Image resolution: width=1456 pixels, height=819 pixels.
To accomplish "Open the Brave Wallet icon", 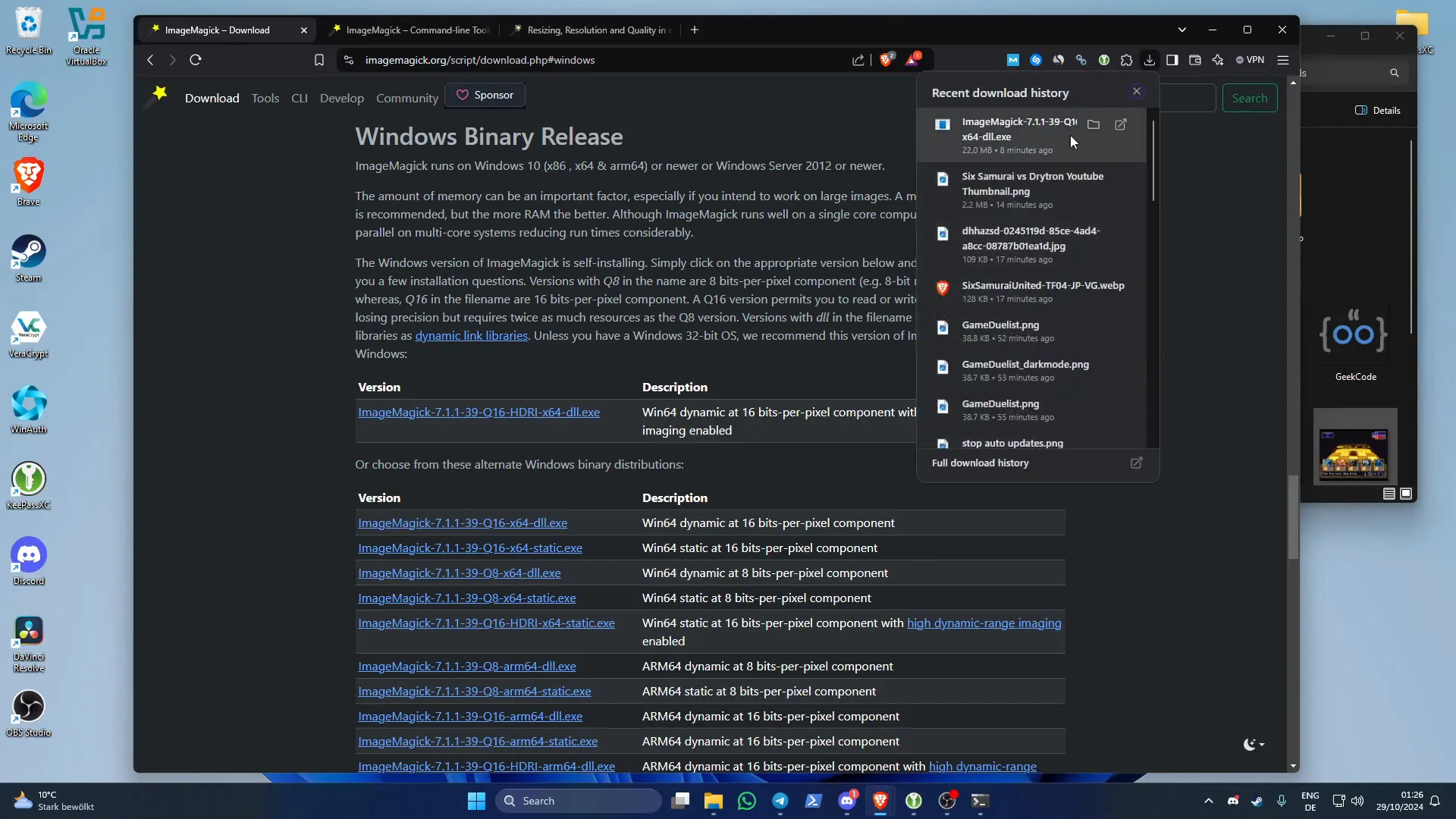I will (1195, 60).
